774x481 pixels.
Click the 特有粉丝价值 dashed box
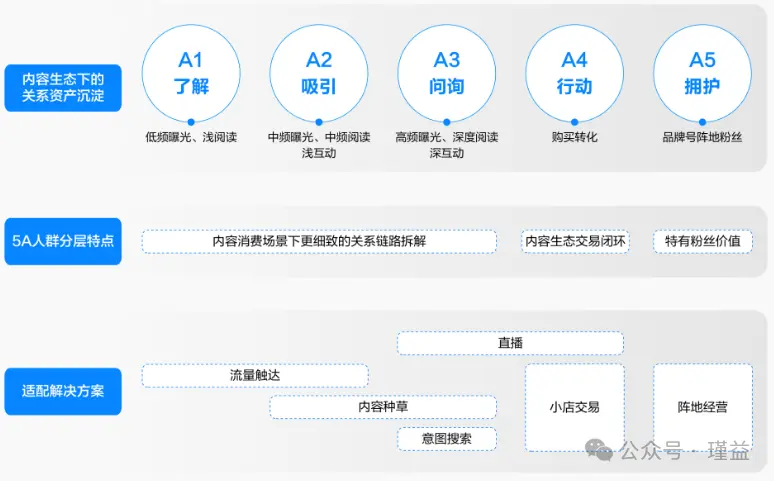[703, 241]
